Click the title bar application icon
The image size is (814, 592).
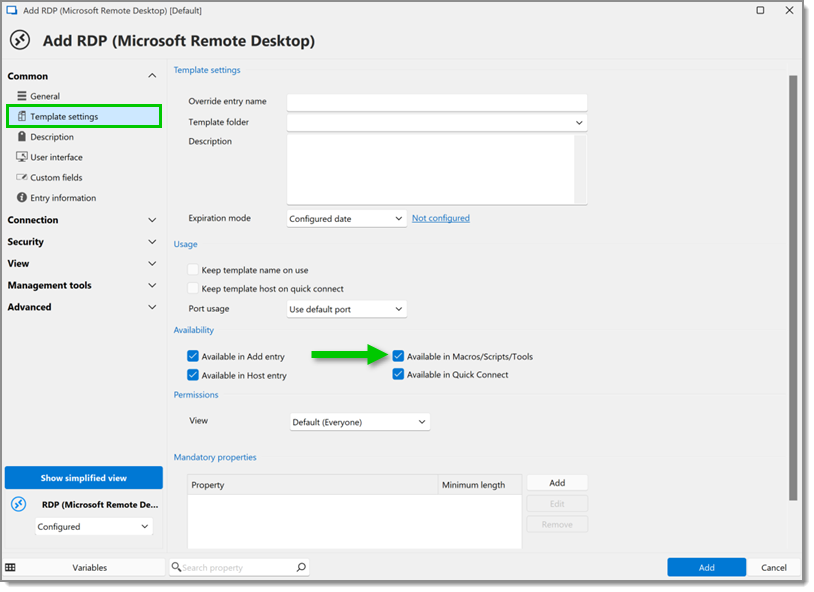(x=12, y=10)
